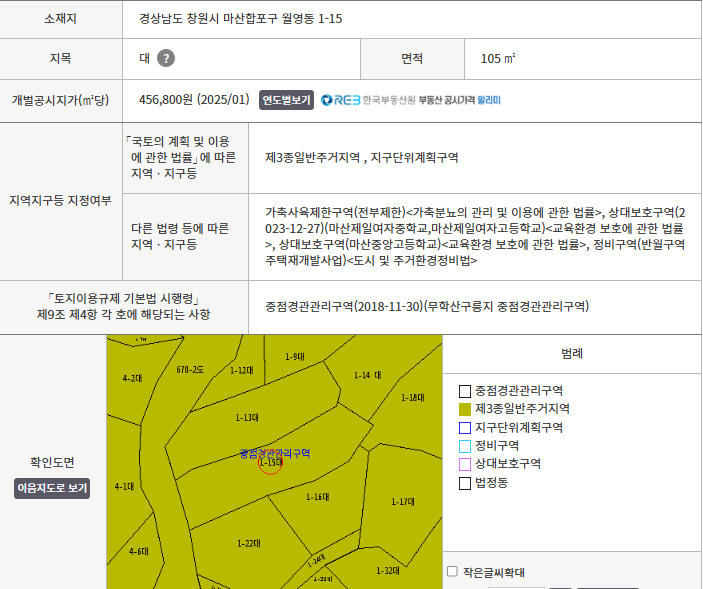Click the 중점경관관리구역 legend box icon
Viewport: 703px width, 589px height.
coord(464,391)
